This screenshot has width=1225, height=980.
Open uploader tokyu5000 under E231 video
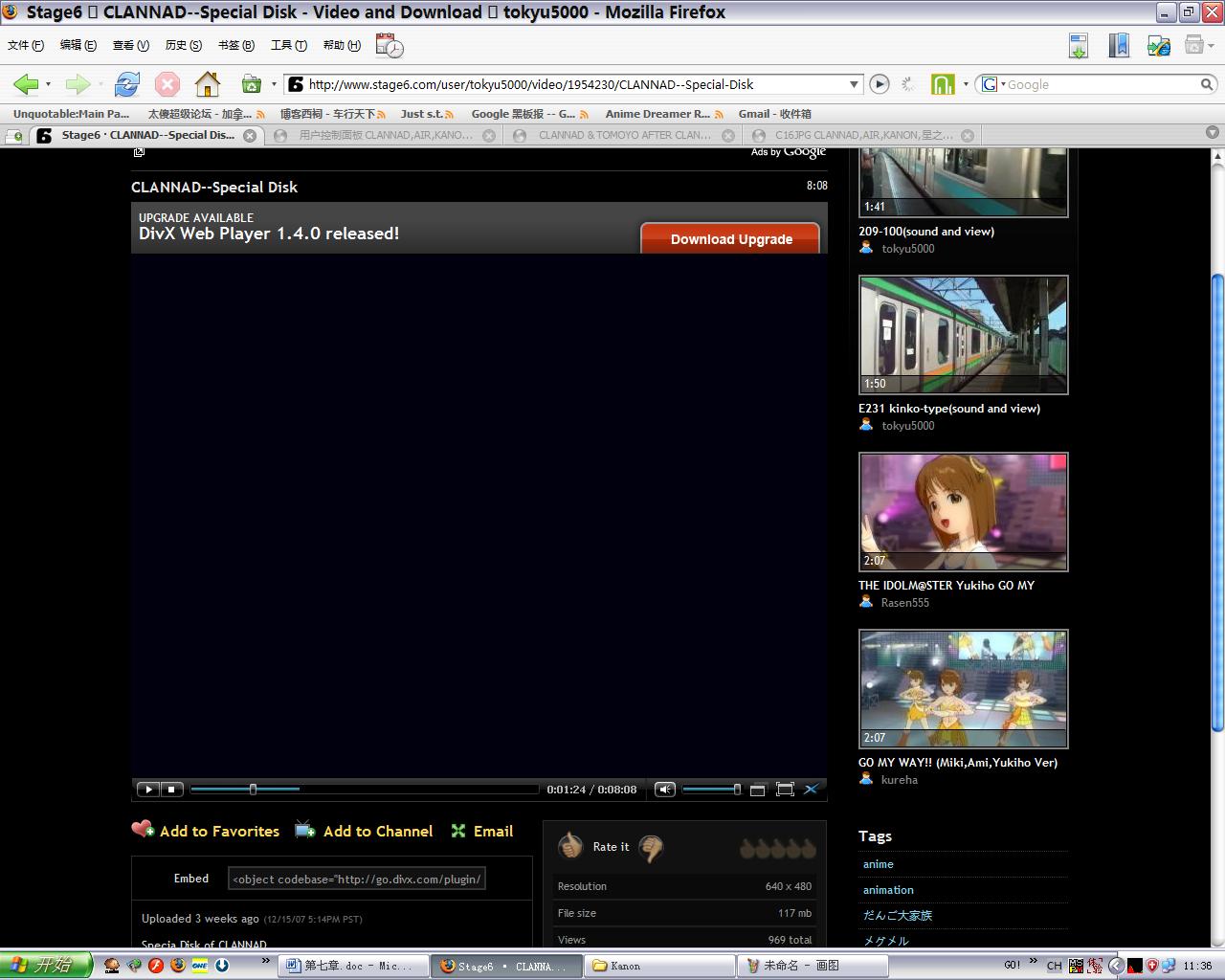click(908, 426)
